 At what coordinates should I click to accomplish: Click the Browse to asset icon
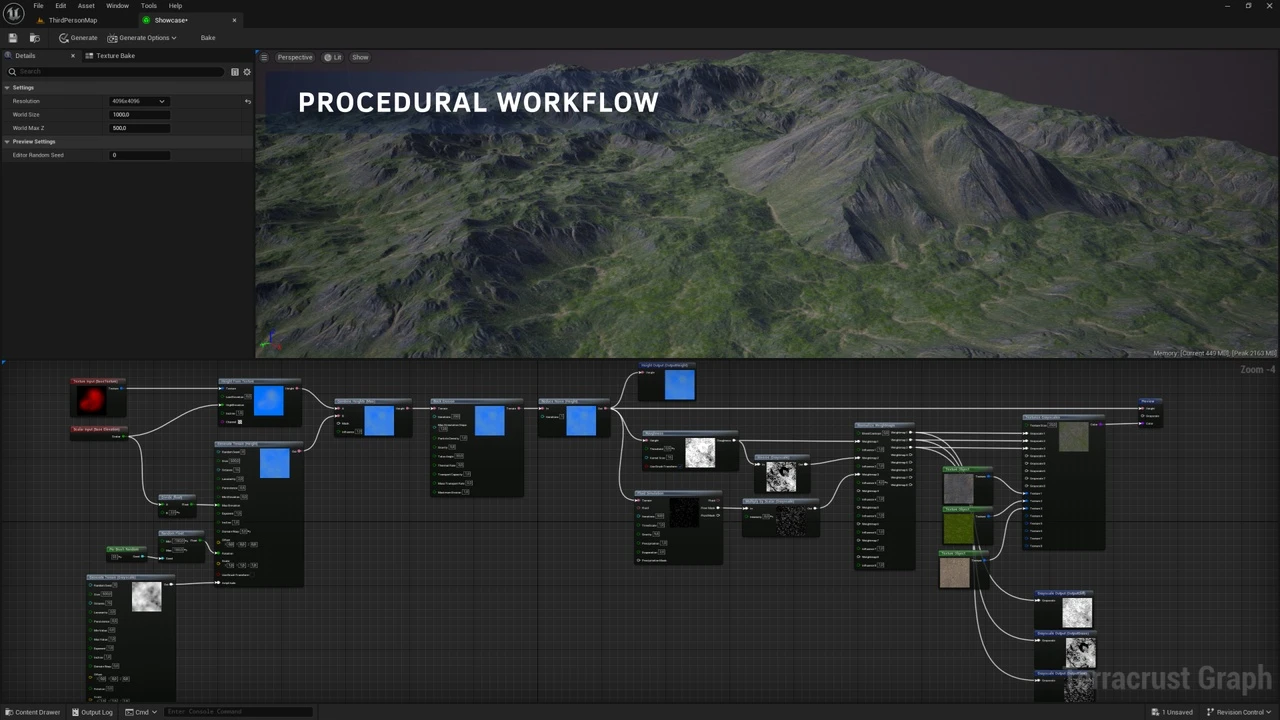point(34,38)
